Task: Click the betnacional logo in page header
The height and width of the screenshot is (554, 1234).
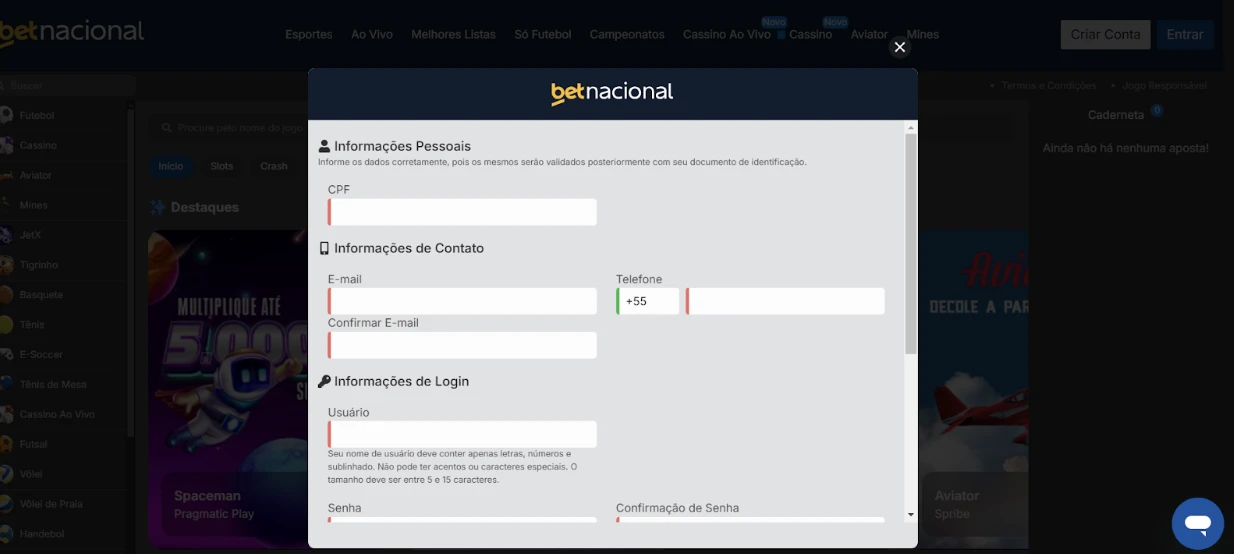Action: point(72,33)
